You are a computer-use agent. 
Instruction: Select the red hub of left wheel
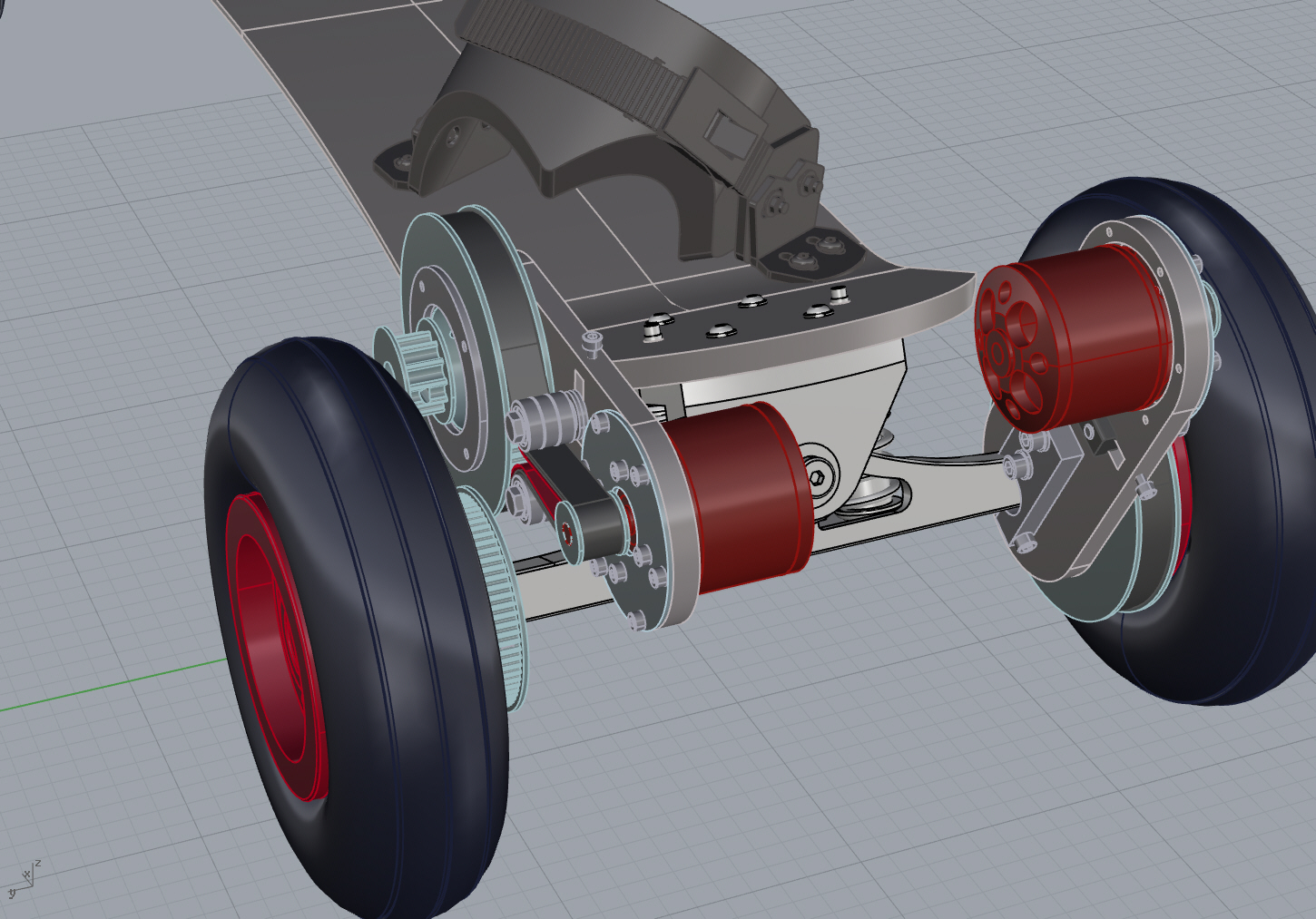coord(272,644)
